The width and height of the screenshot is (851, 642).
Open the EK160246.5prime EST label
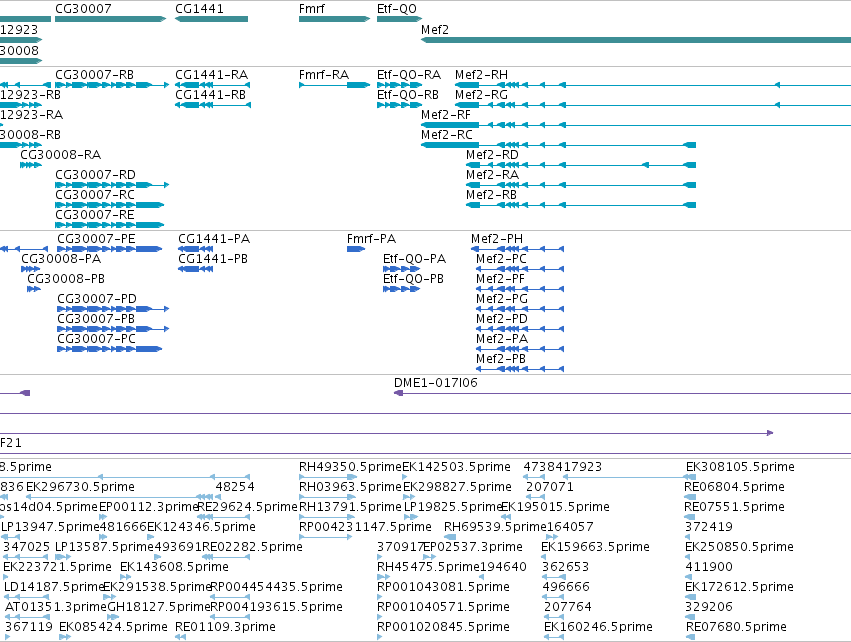(x=598, y=628)
